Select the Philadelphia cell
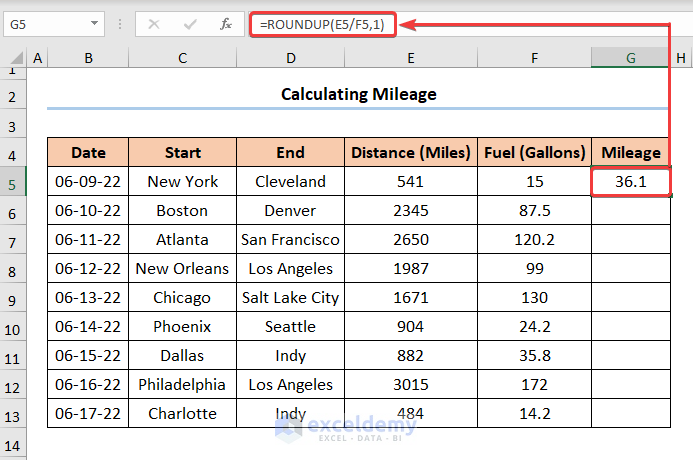693x460 pixels. tap(182, 385)
